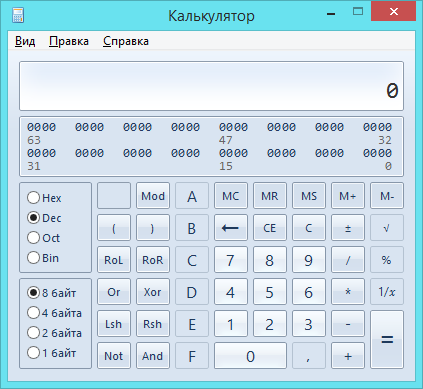Viewport: 423px width, 389px height.
Task: Select Oct number system
Action: click(43, 238)
